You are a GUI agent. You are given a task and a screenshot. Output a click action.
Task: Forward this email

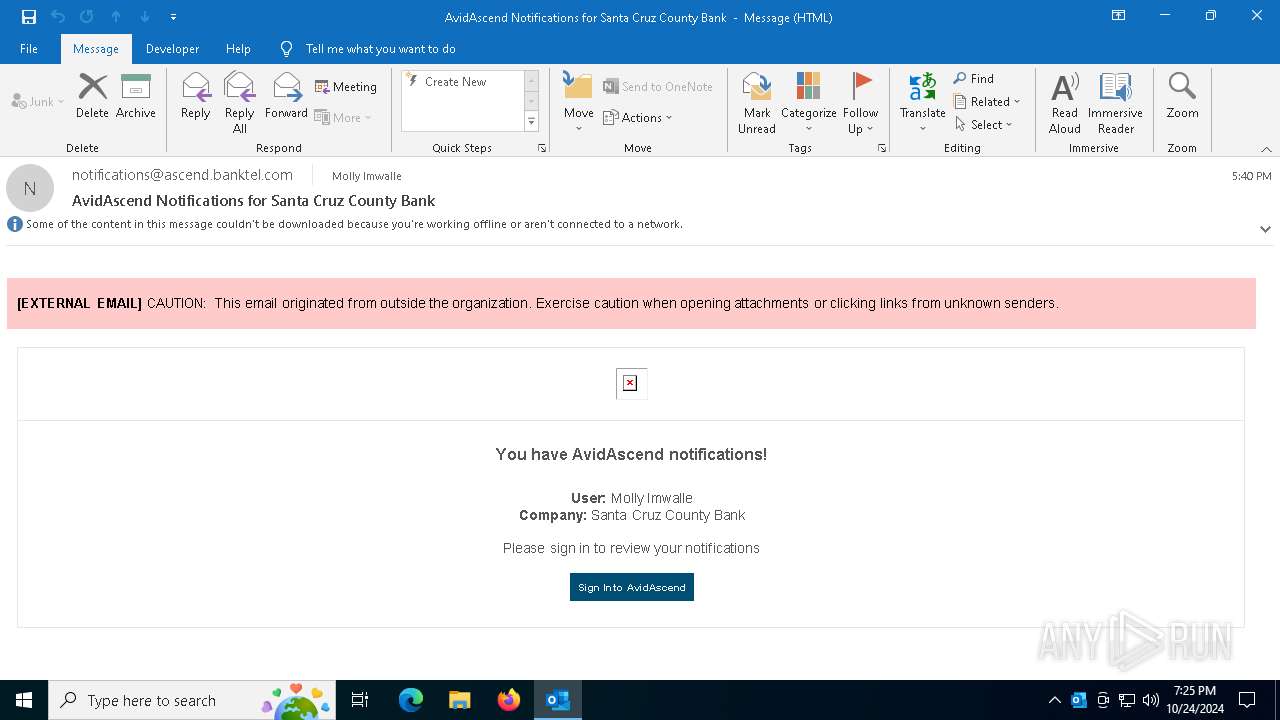286,96
